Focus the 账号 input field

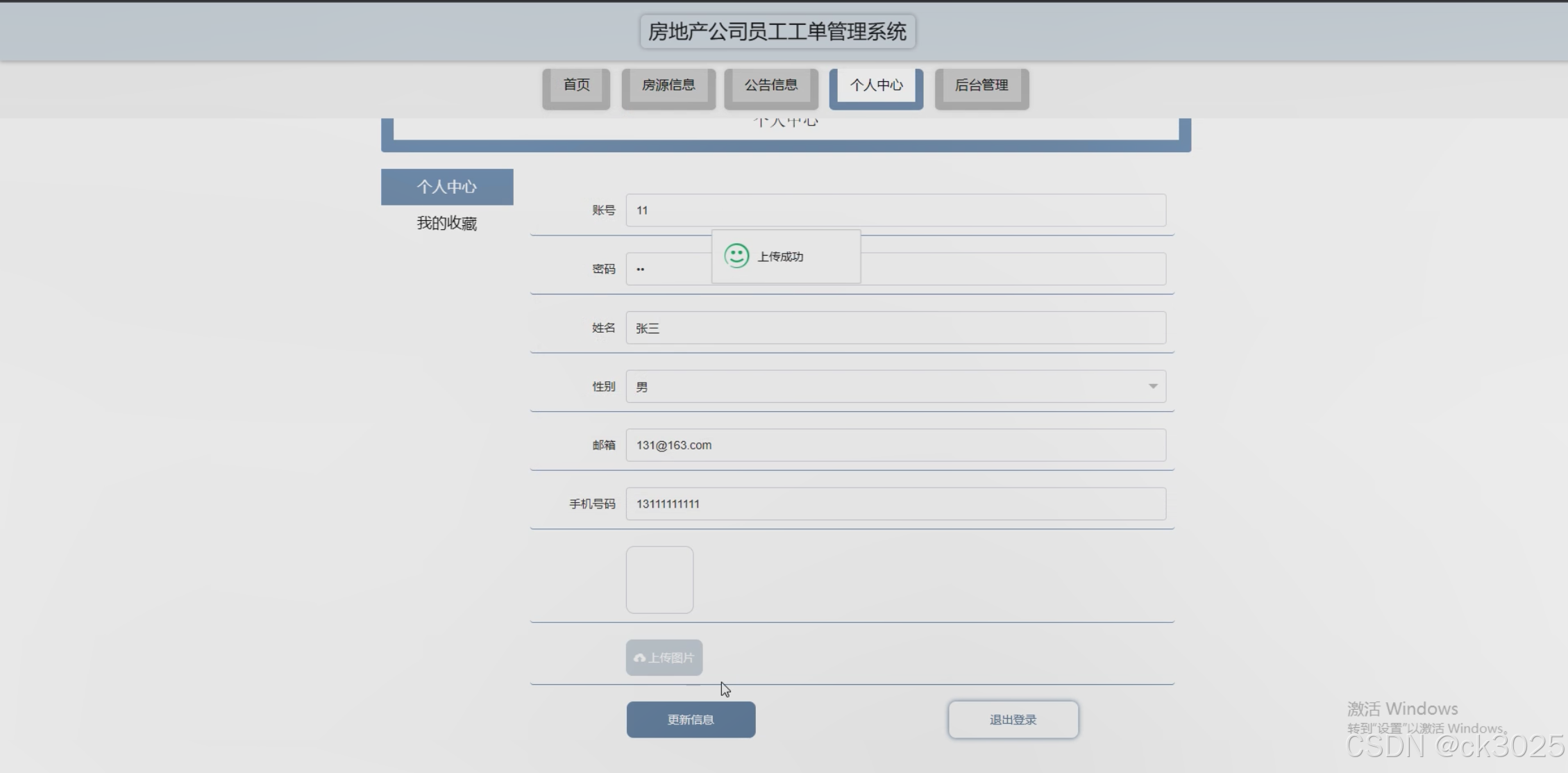point(895,210)
